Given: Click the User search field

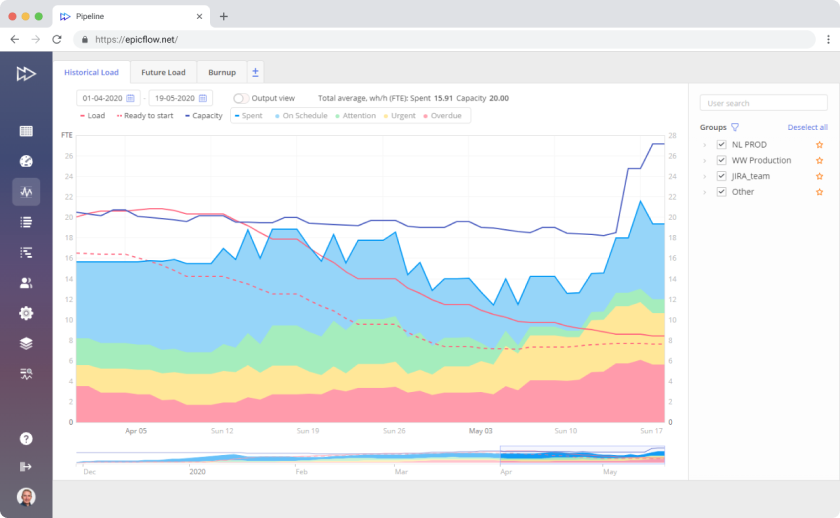Looking at the screenshot, I should click(x=764, y=103).
